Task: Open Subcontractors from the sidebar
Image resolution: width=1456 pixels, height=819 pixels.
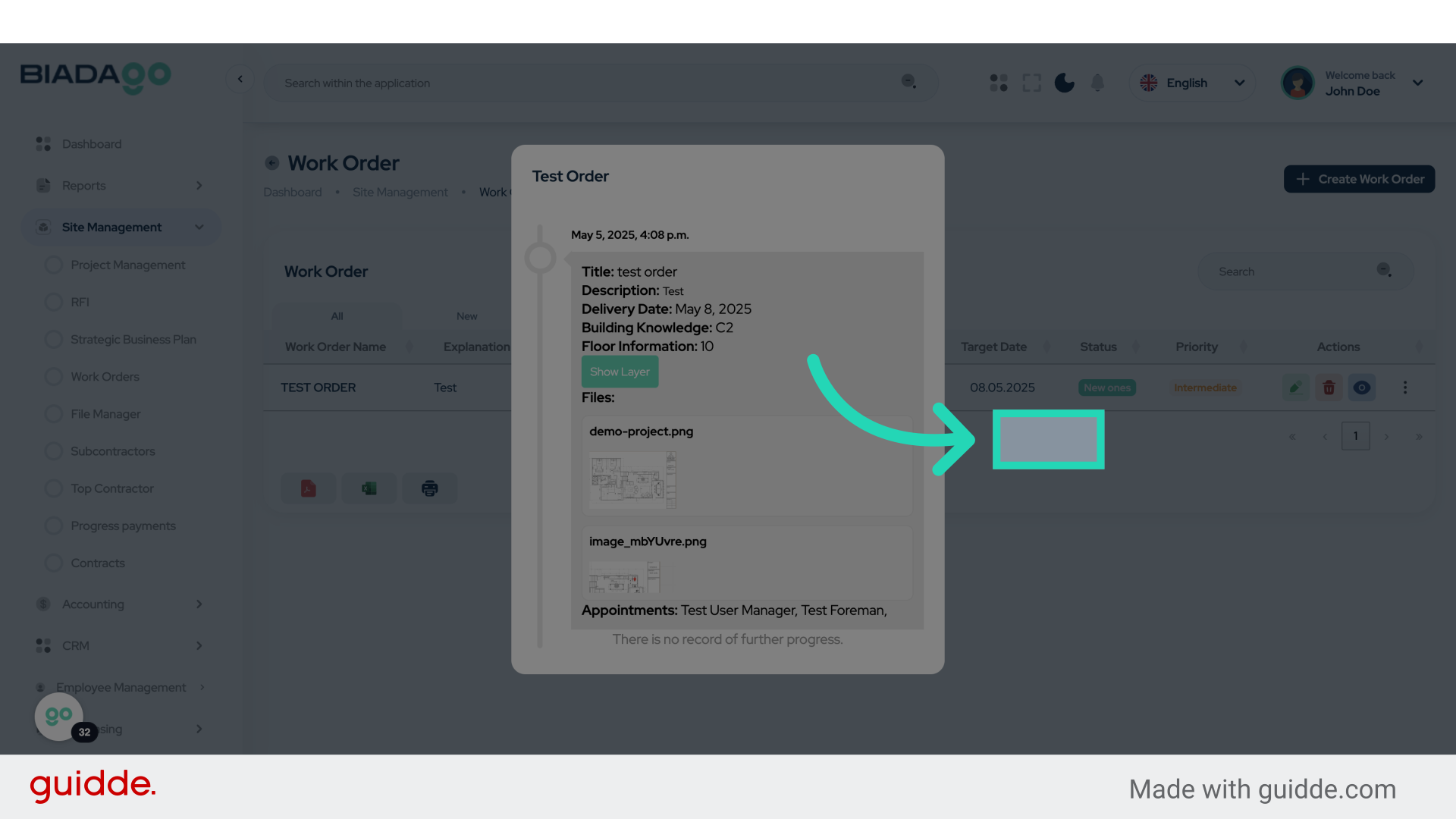Action: (112, 451)
